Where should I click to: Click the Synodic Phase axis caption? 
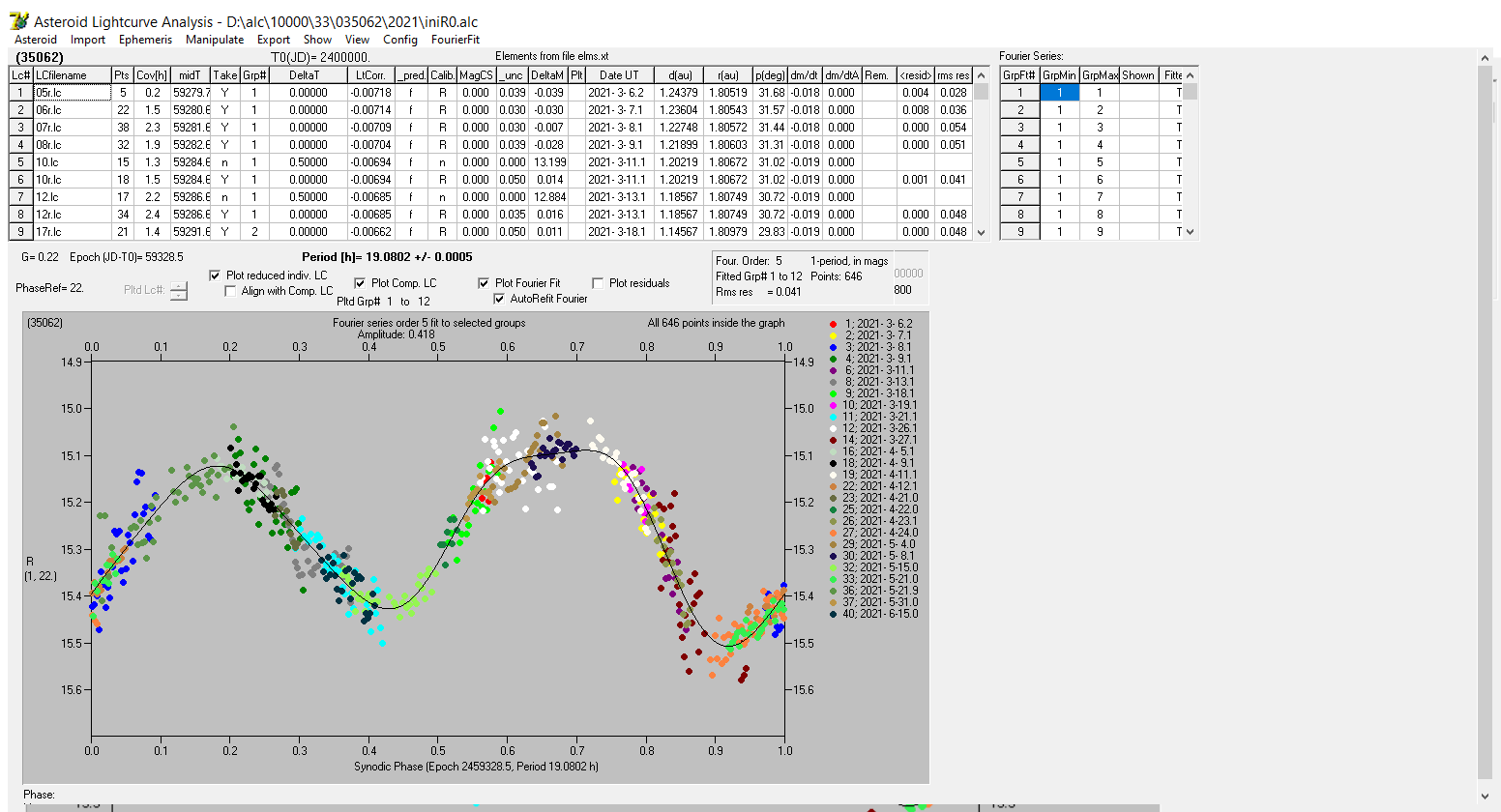476,767
